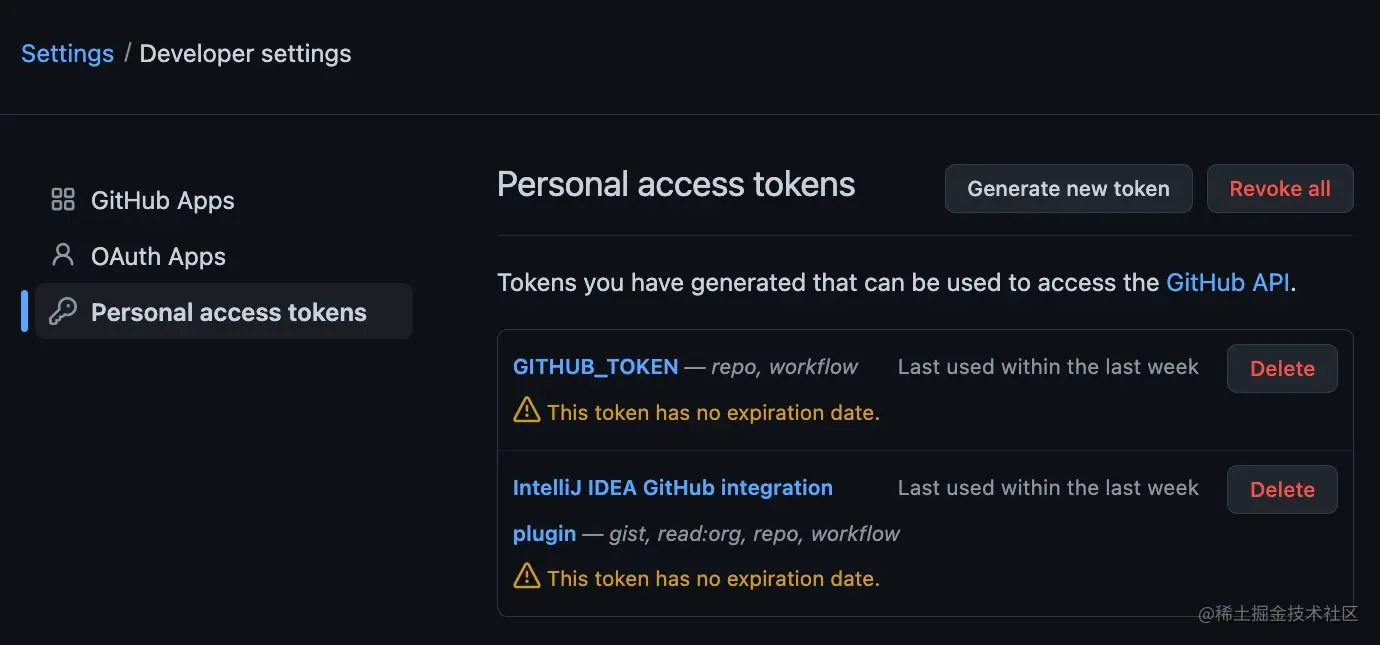The width and height of the screenshot is (1380, 645).
Task: Open the Settings breadcrumb link
Action: pyautogui.click(x=66, y=53)
